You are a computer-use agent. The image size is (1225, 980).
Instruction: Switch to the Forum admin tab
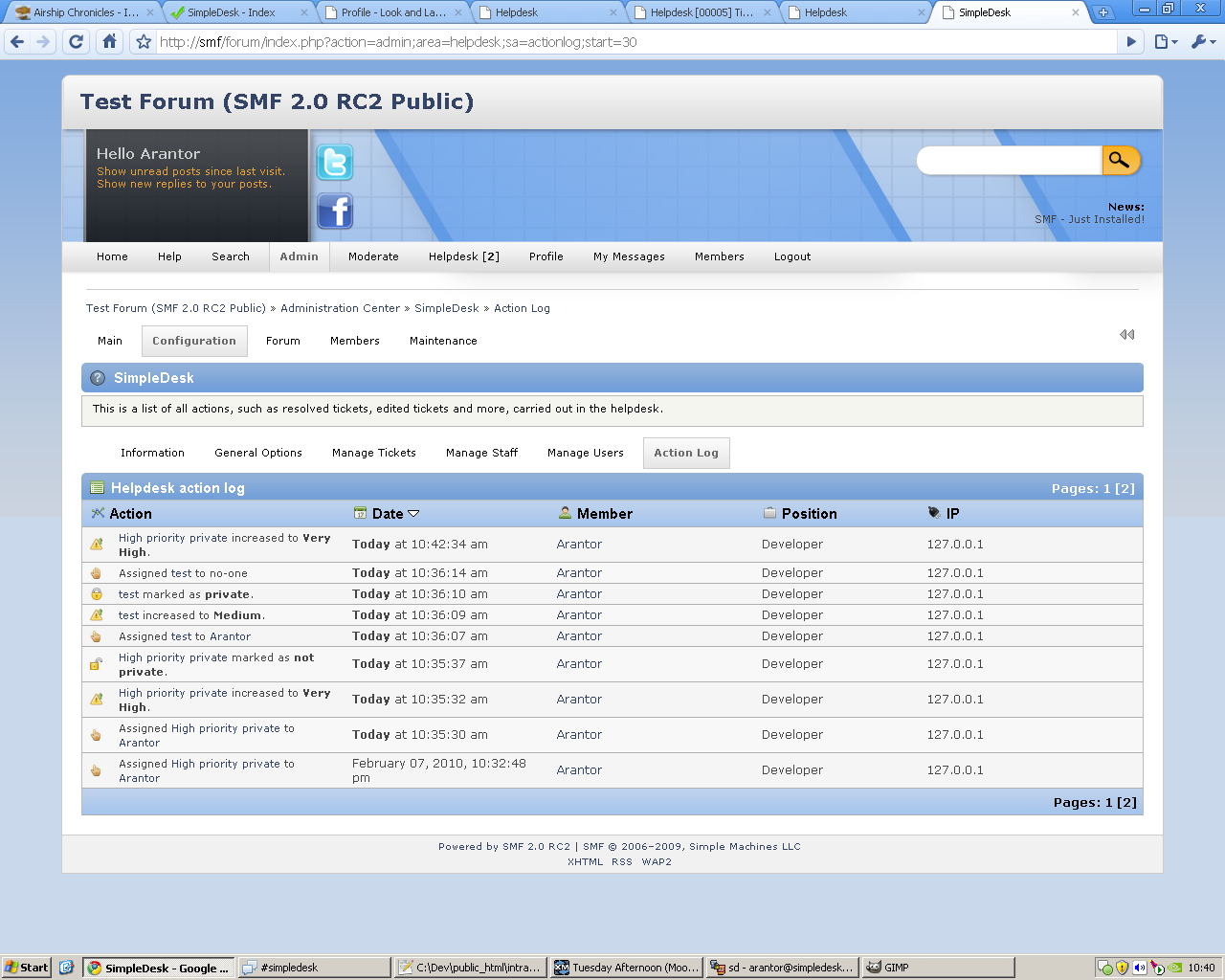pos(283,341)
